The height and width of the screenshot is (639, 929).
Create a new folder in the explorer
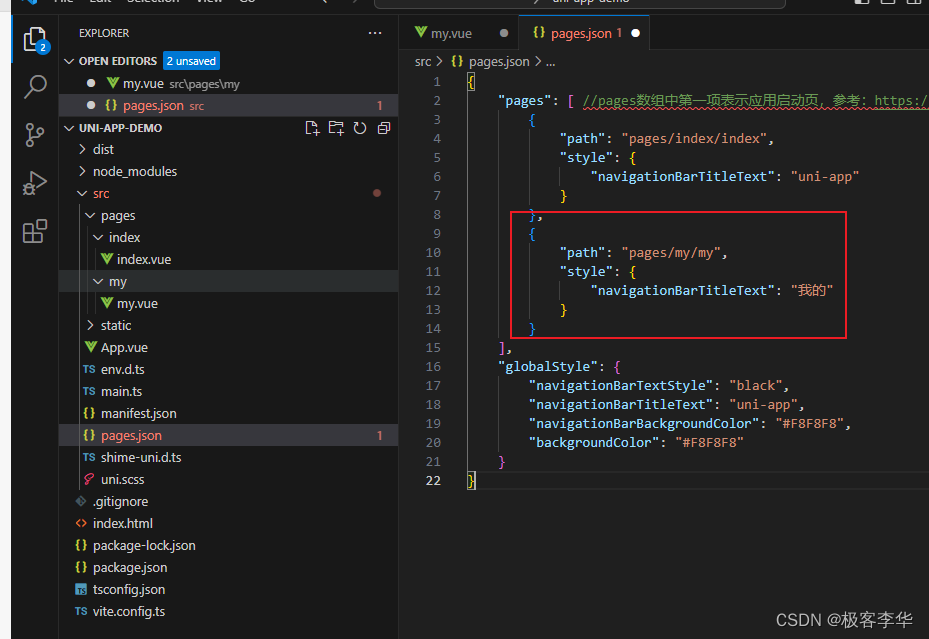pyautogui.click(x=336, y=128)
